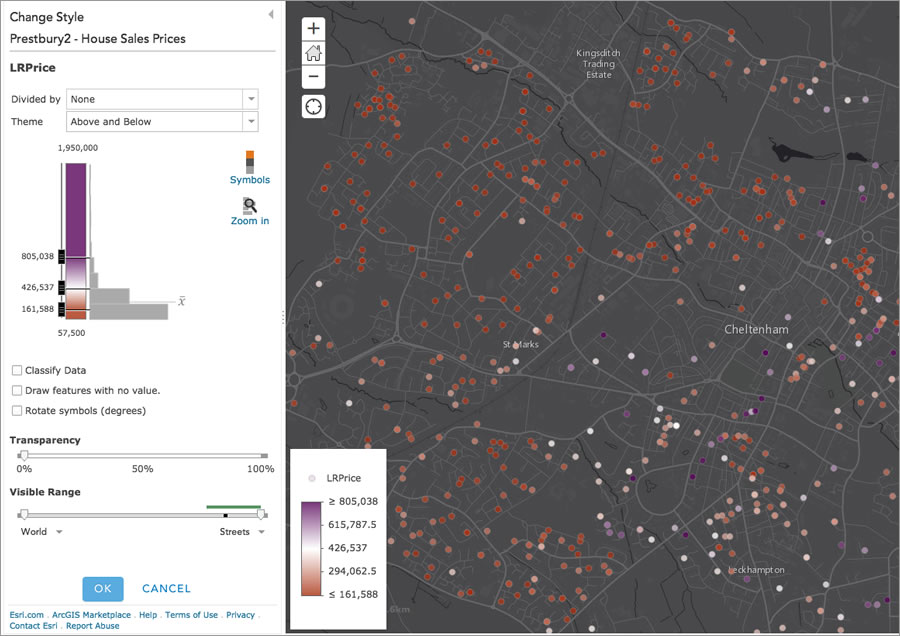Image resolution: width=900 pixels, height=636 pixels.
Task: Enable the Classify Data checkbox
Action: coord(16,370)
